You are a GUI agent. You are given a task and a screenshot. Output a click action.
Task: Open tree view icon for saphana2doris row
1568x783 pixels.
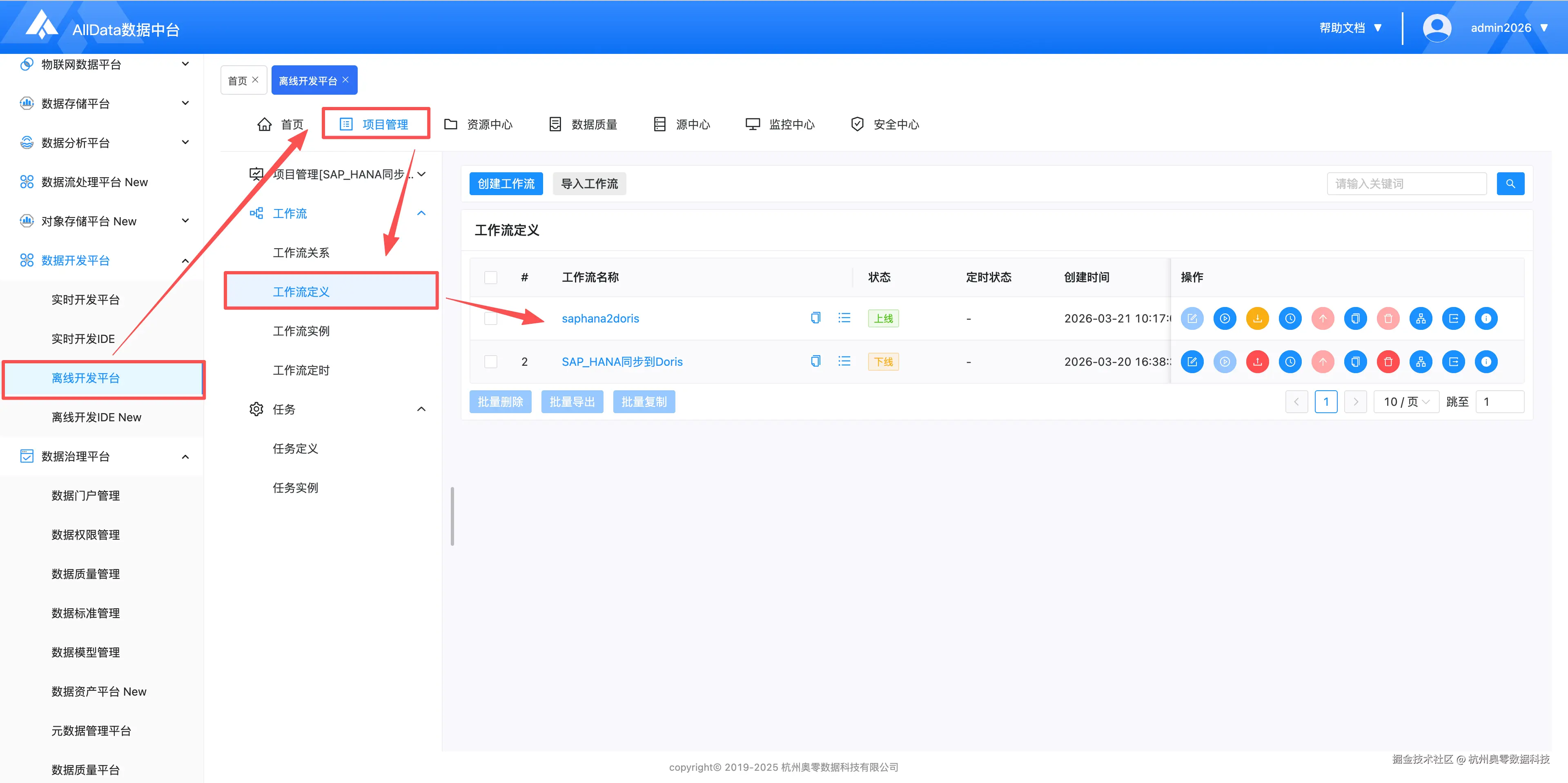point(1421,318)
